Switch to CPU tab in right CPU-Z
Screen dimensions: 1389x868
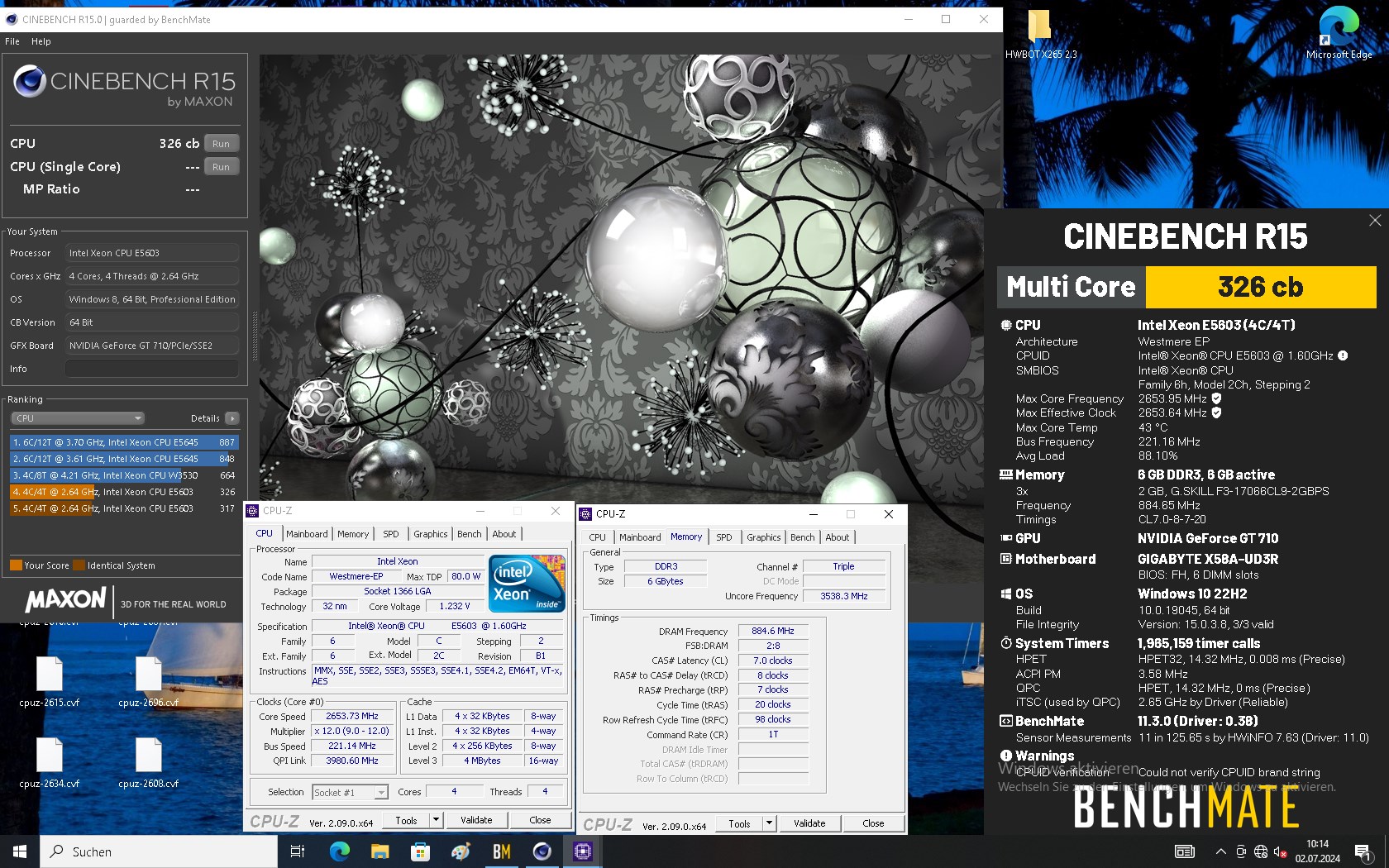pos(597,537)
